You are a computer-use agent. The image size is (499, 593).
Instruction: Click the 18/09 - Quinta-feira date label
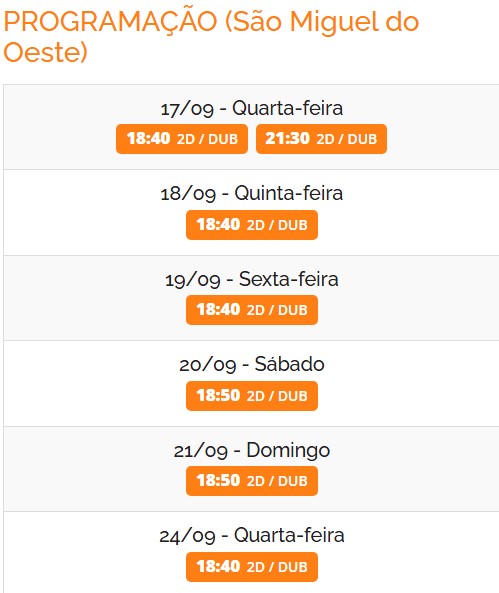coord(252,194)
